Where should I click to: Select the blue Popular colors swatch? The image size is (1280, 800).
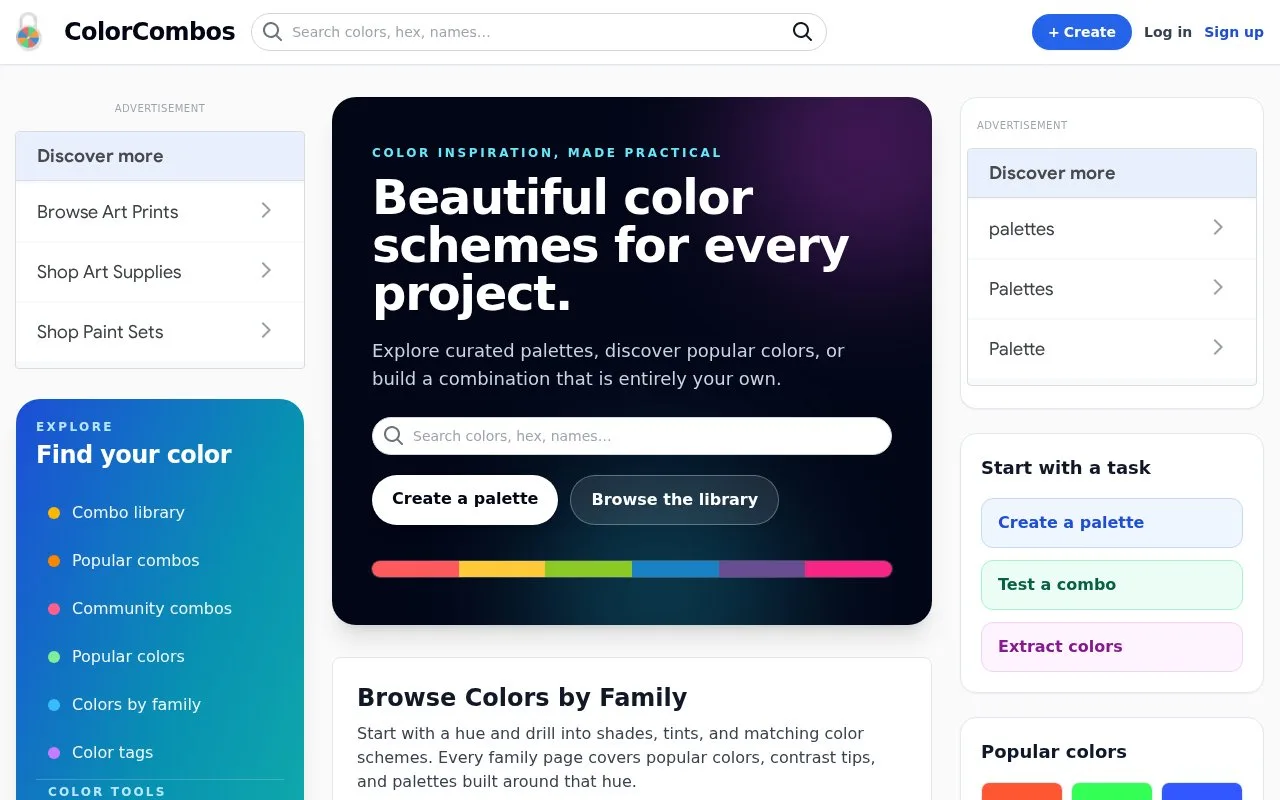tap(1201, 791)
